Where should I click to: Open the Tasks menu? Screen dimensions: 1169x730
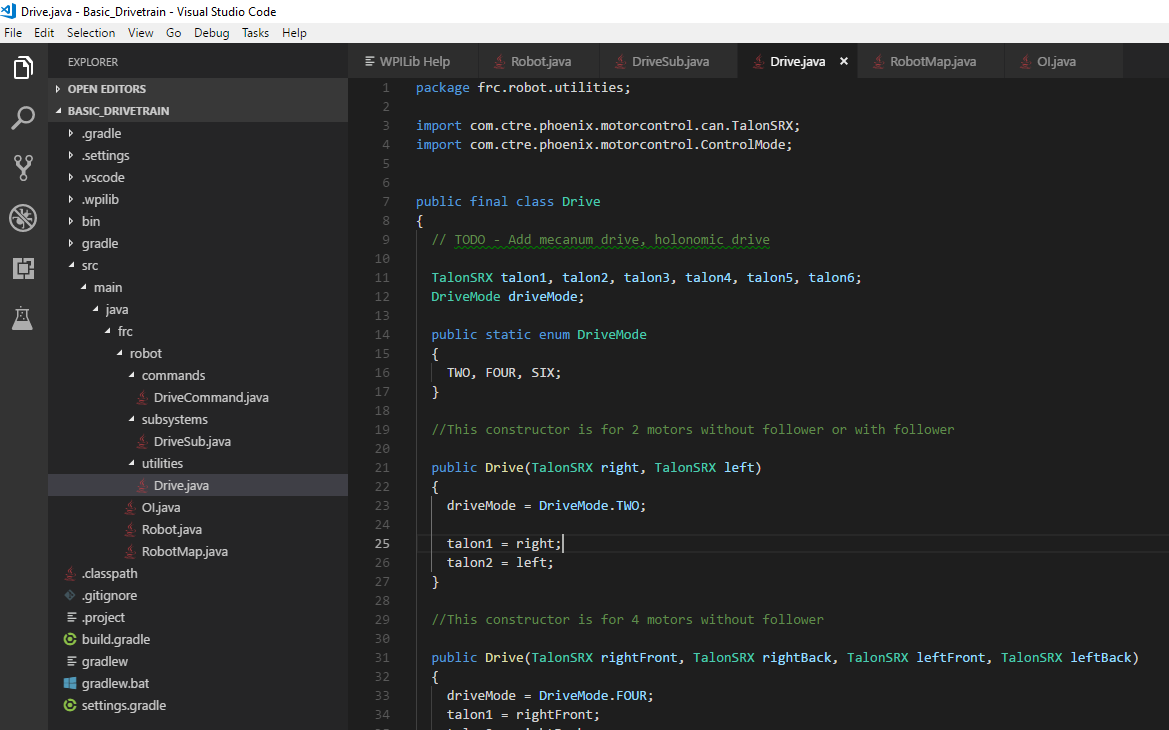coord(254,32)
